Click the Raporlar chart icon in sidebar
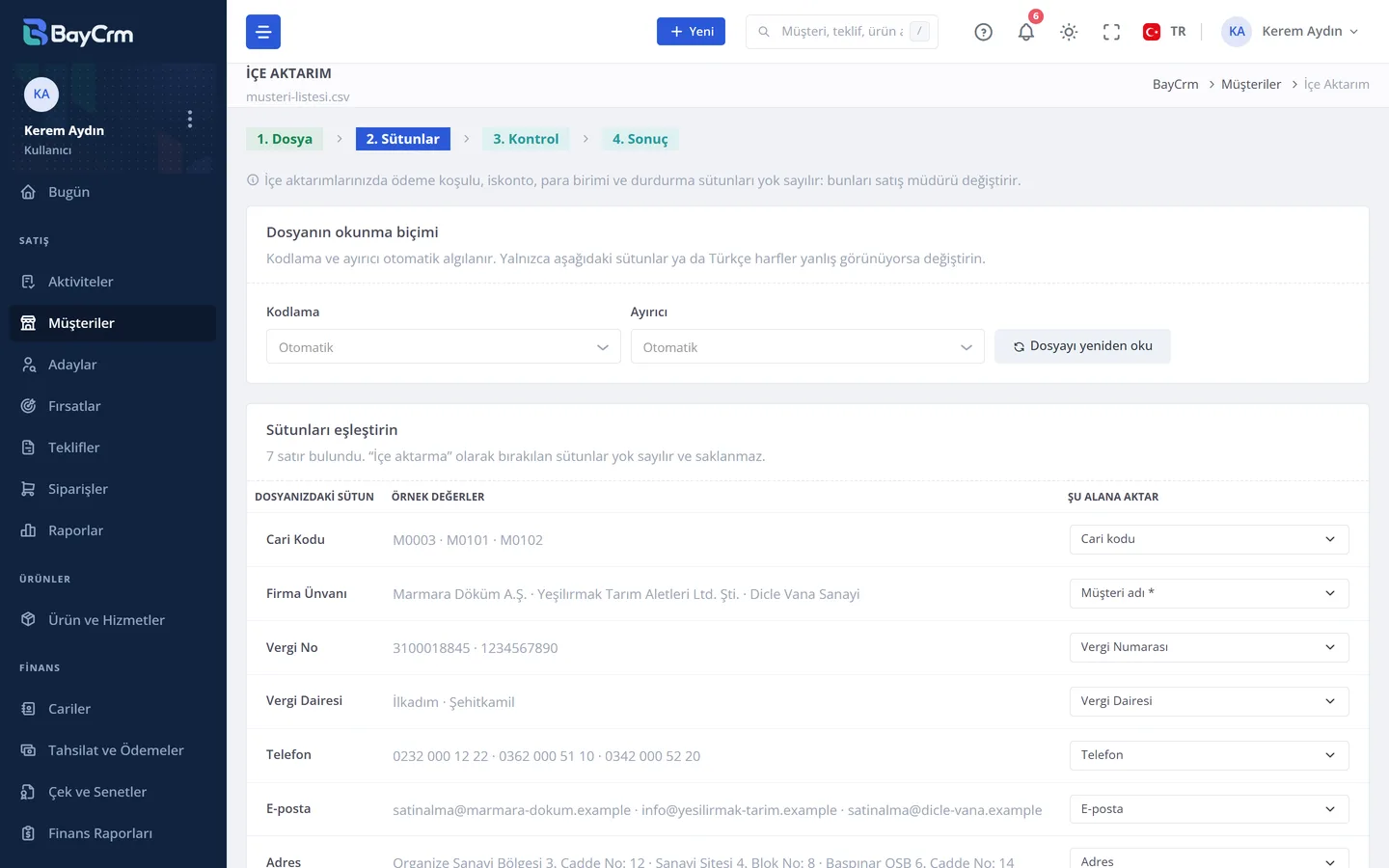1389x868 pixels. 29,530
